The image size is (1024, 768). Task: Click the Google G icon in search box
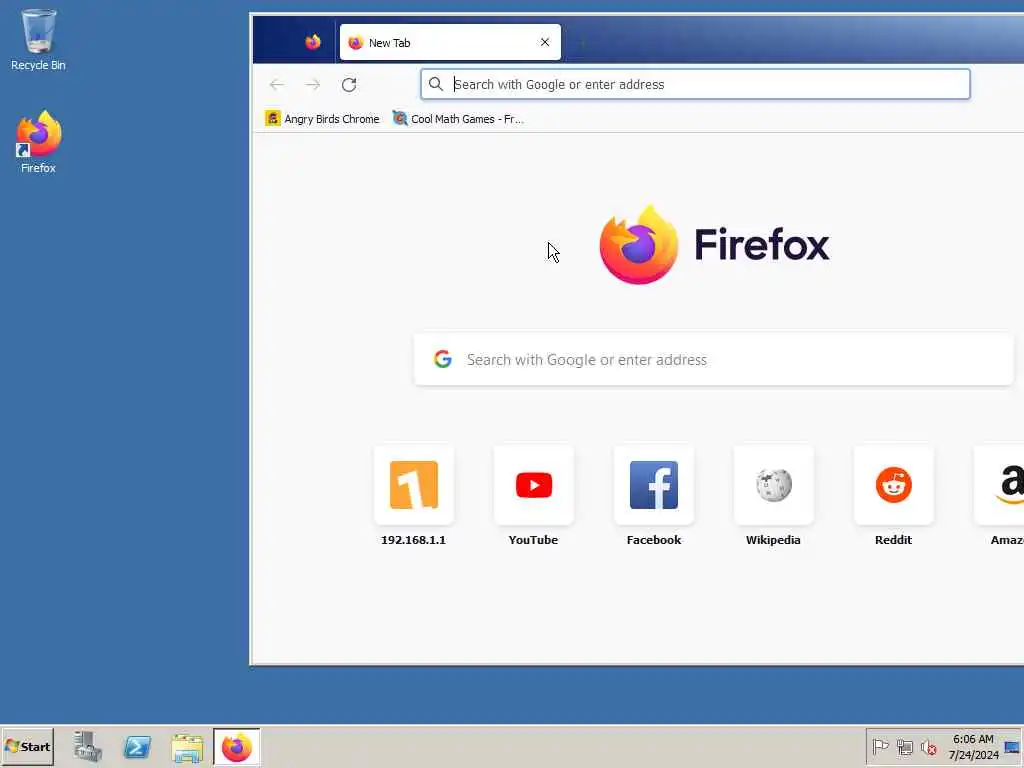click(x=443, y=359)
